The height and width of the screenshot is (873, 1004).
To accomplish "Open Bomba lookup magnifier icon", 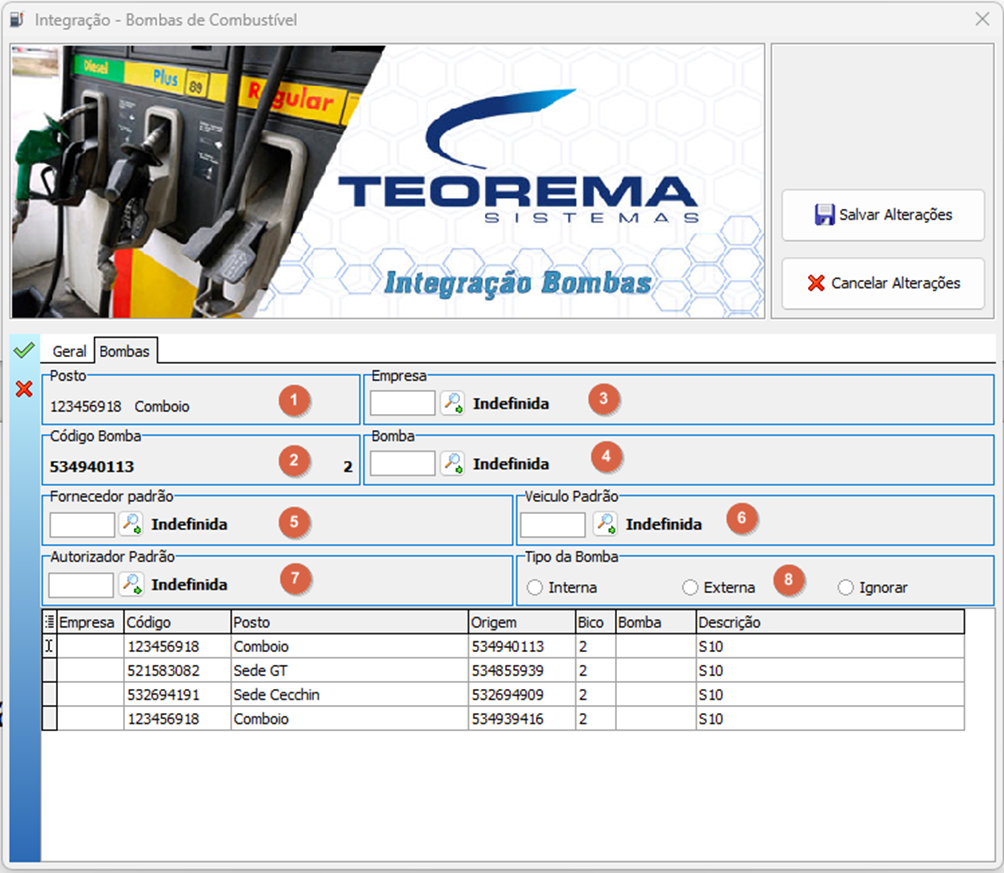I will pyautogui.click(x=453, y=463).
